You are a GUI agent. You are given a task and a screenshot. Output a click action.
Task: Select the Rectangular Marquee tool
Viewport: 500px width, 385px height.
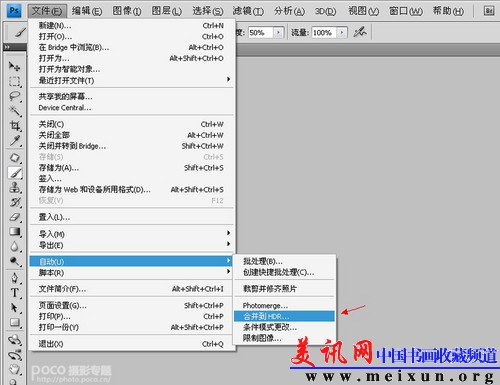pos(14,81)
